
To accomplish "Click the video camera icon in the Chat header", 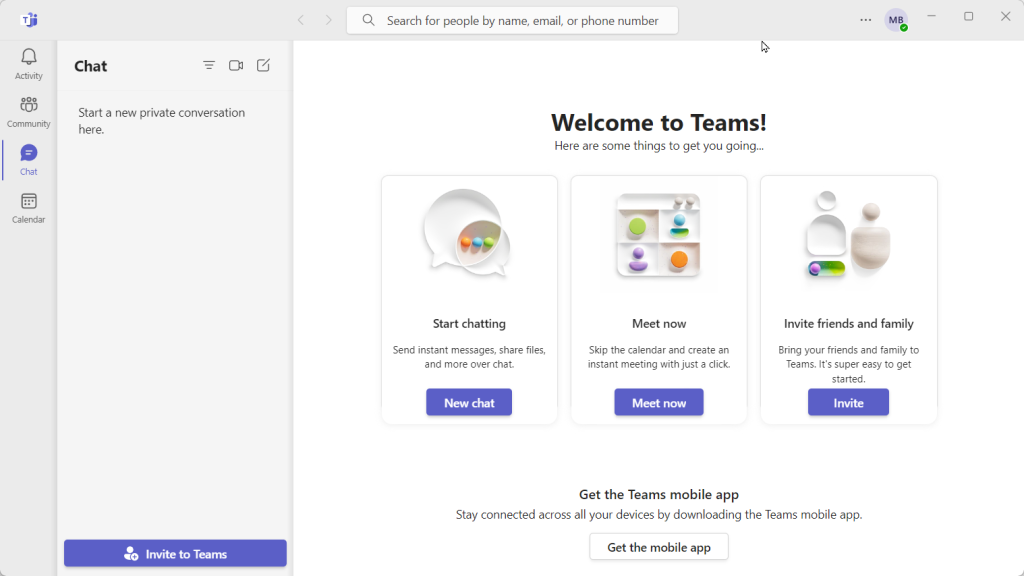I will tap(236, 65).
